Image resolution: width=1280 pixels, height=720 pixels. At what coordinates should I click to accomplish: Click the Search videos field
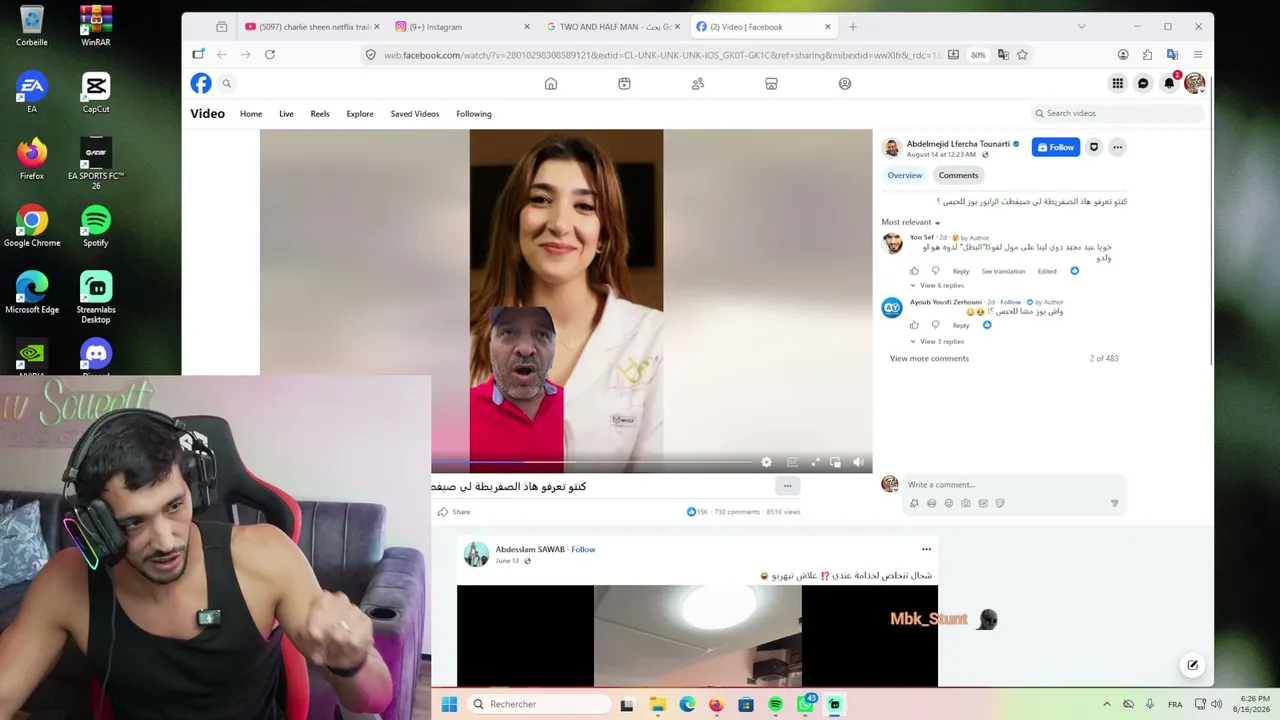pos(1118,113)
